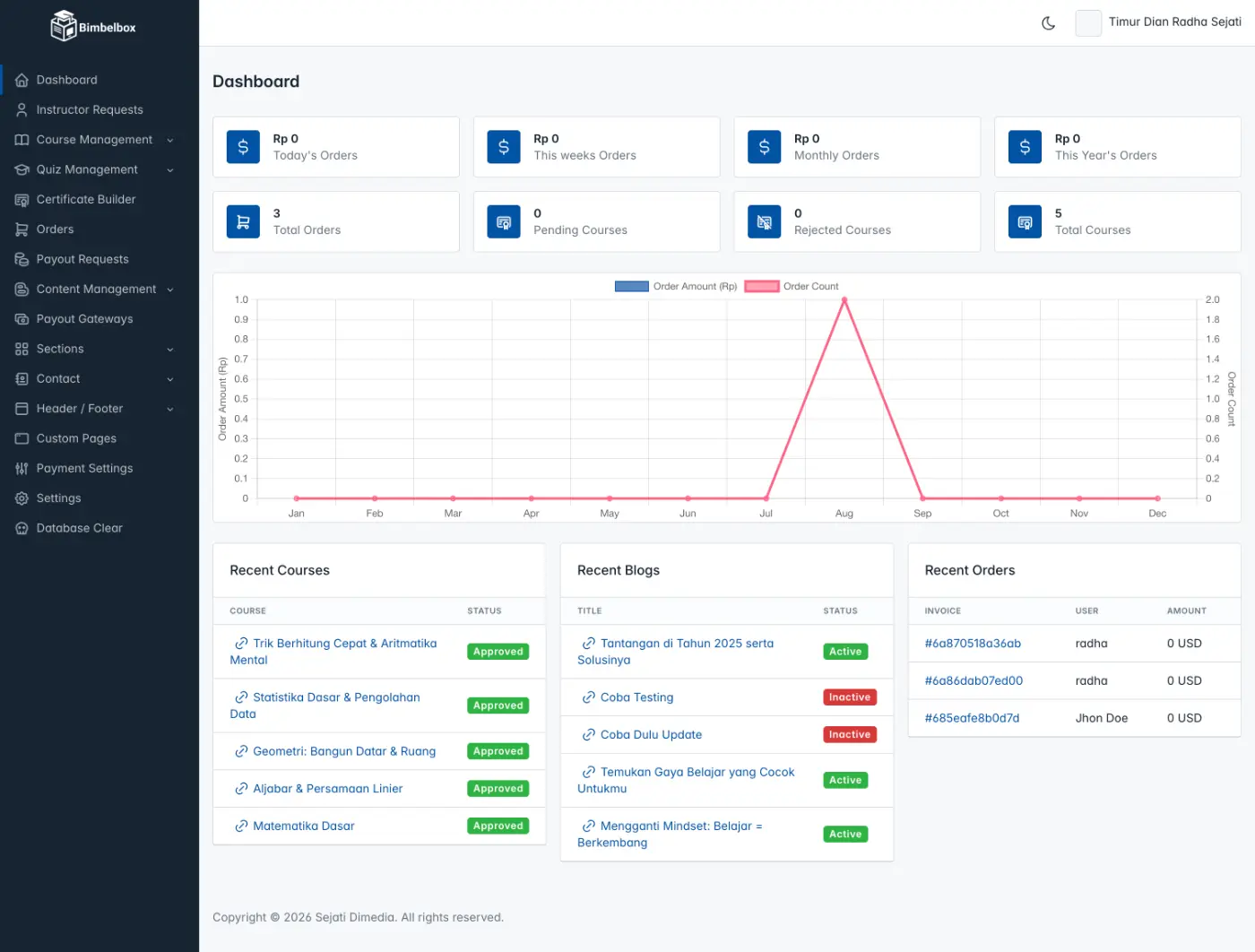Click the August peak data point
This screenshot has width=1255, height=952.
844,300
